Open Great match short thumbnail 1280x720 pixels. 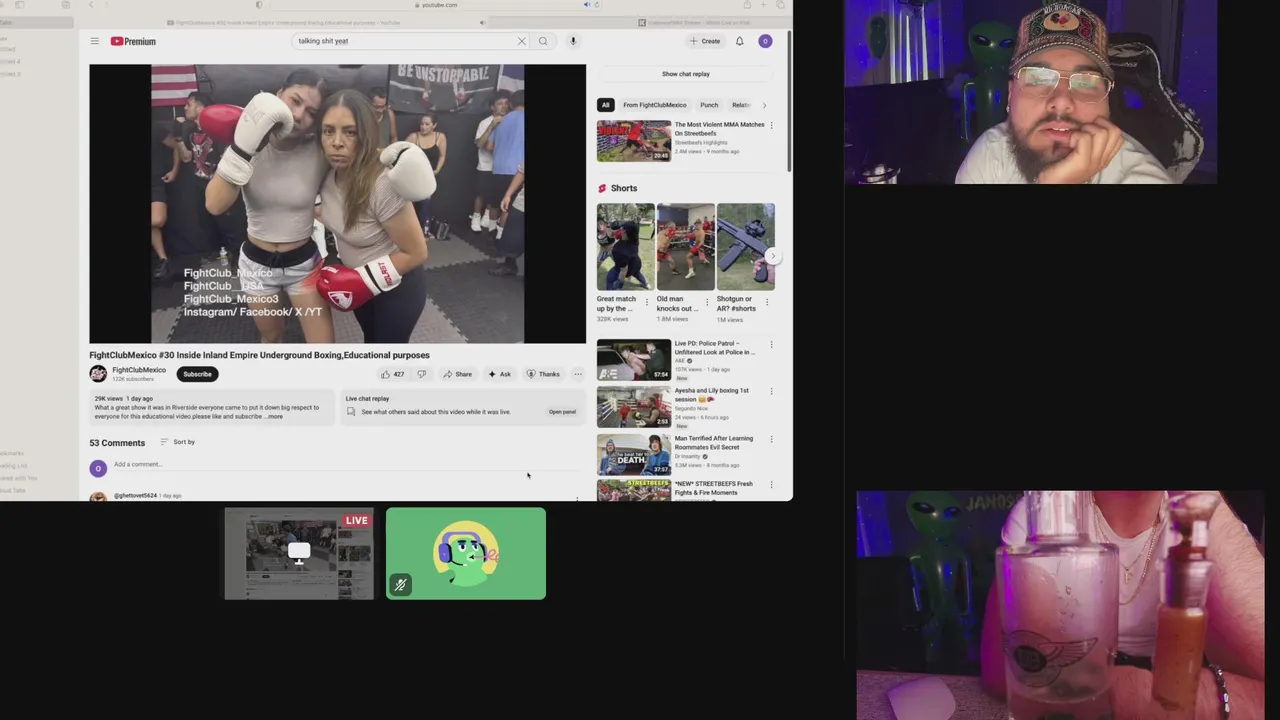[626, 247]
